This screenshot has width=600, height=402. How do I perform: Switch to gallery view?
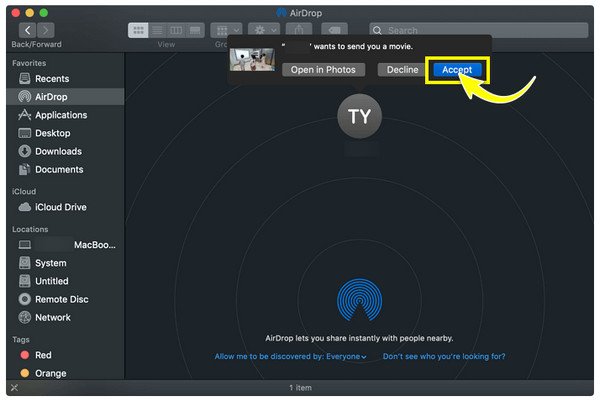coord(195,30)
